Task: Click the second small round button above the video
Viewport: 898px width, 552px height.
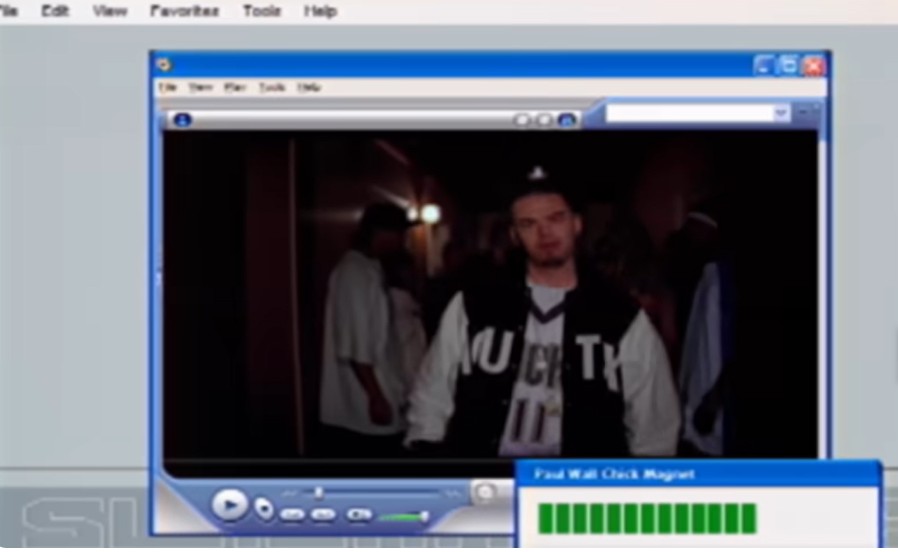Action: point(544,120)
